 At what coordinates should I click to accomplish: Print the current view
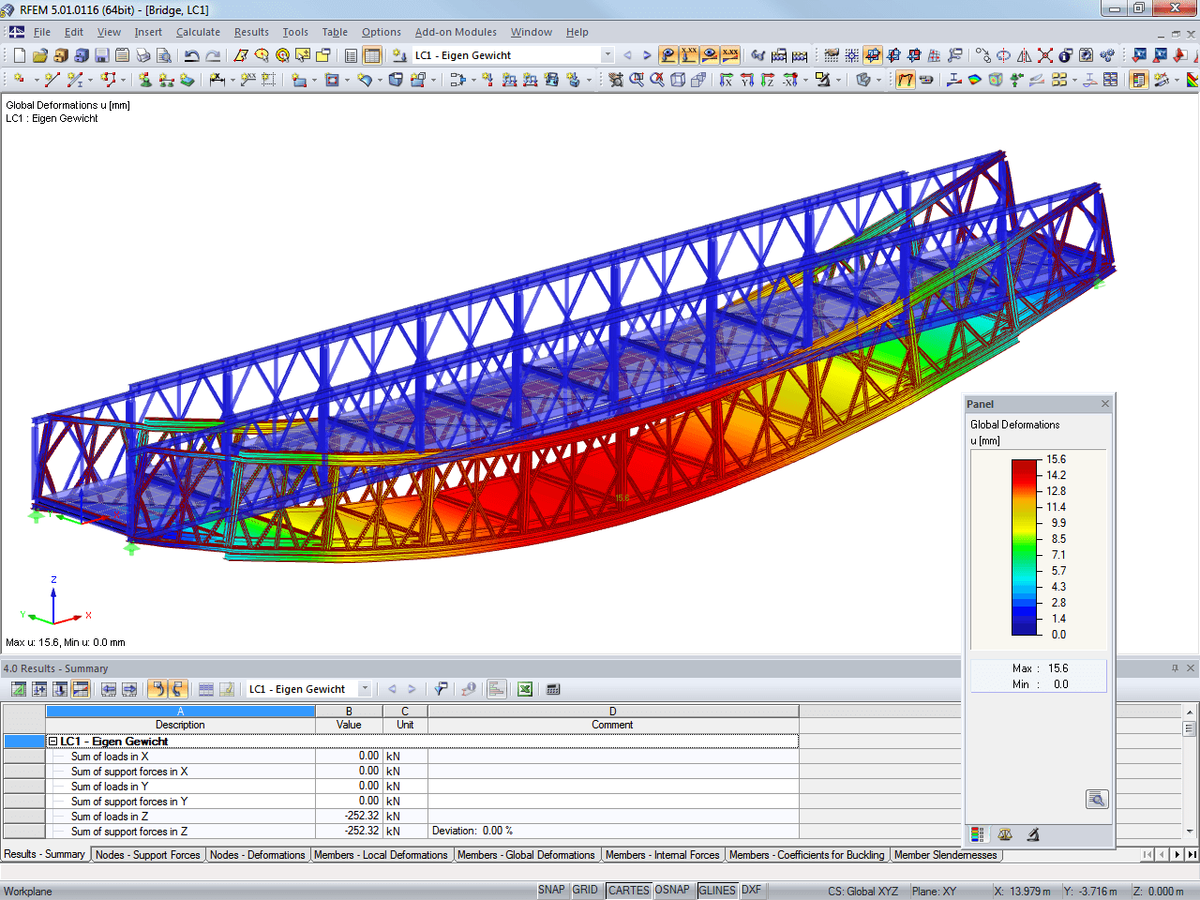coord(143,55)
